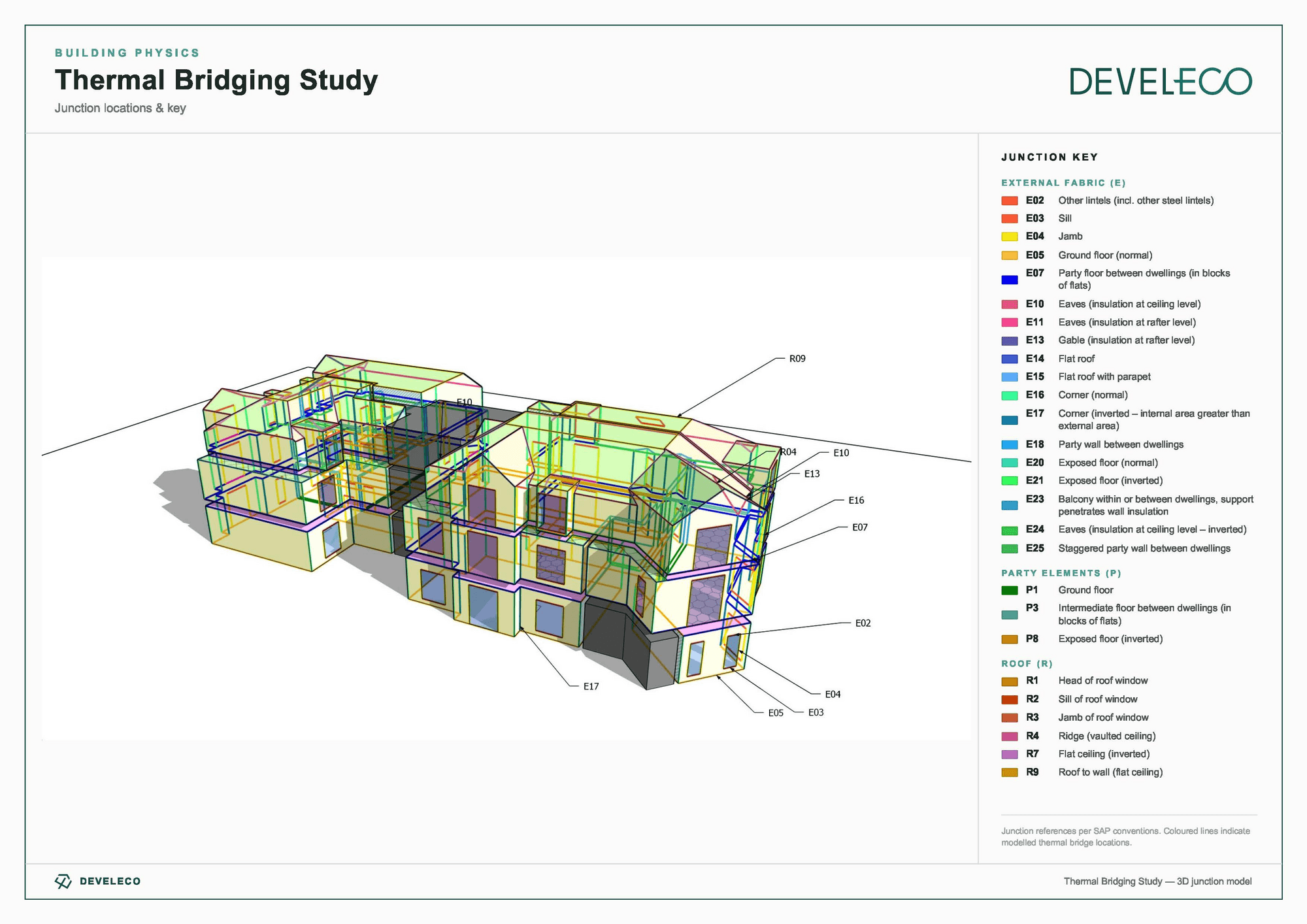Select the E24 Eaves inverted swatch
The image size is (1307, 924).
[x=1010, y=531]
